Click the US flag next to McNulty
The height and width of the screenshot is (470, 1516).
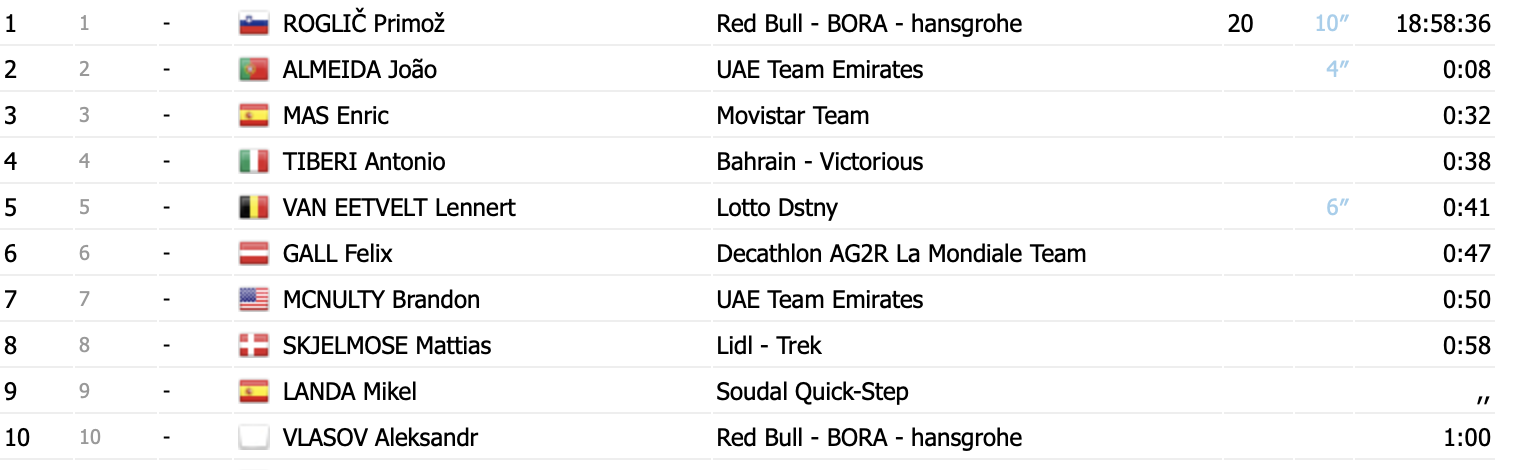254,300
